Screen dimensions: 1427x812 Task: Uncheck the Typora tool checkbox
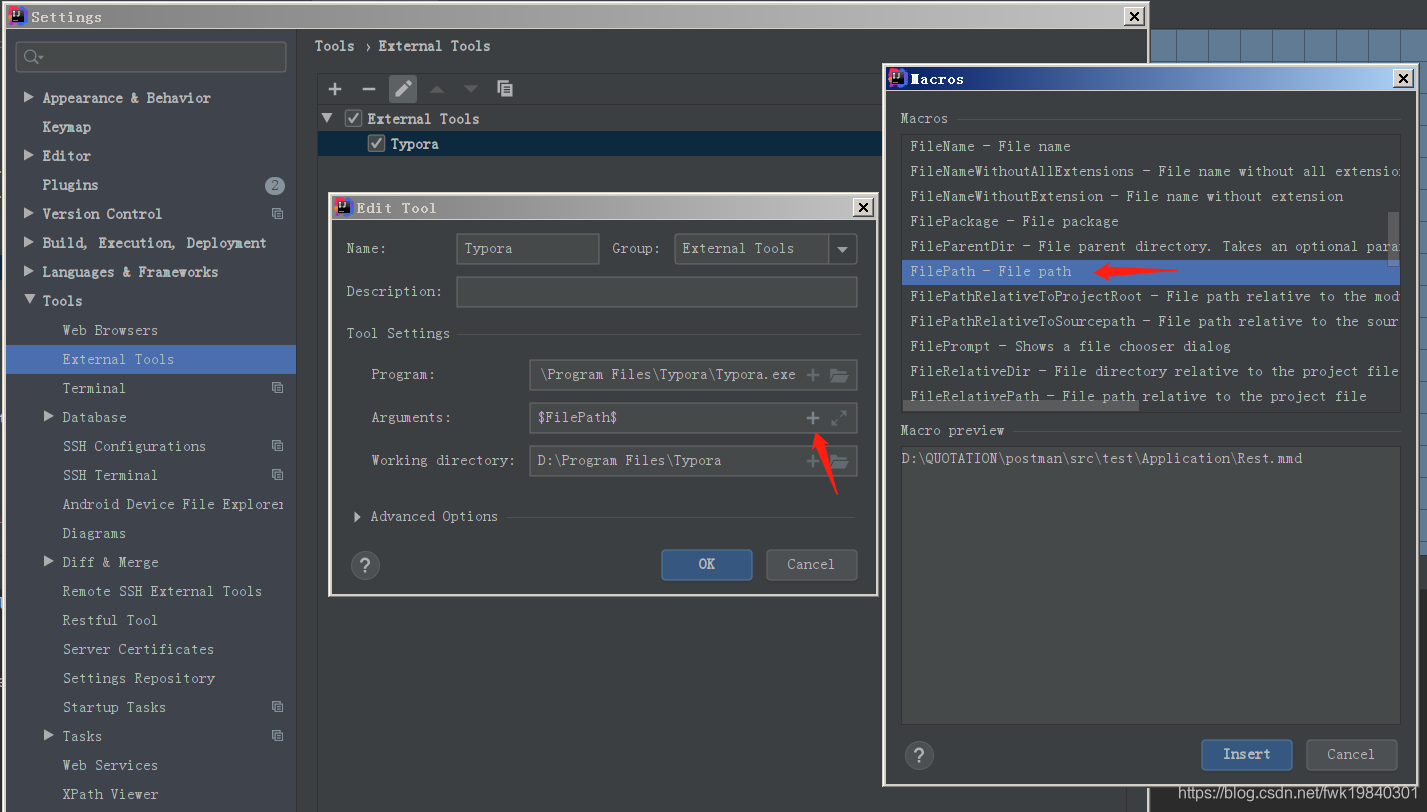[x=376, y=143]
